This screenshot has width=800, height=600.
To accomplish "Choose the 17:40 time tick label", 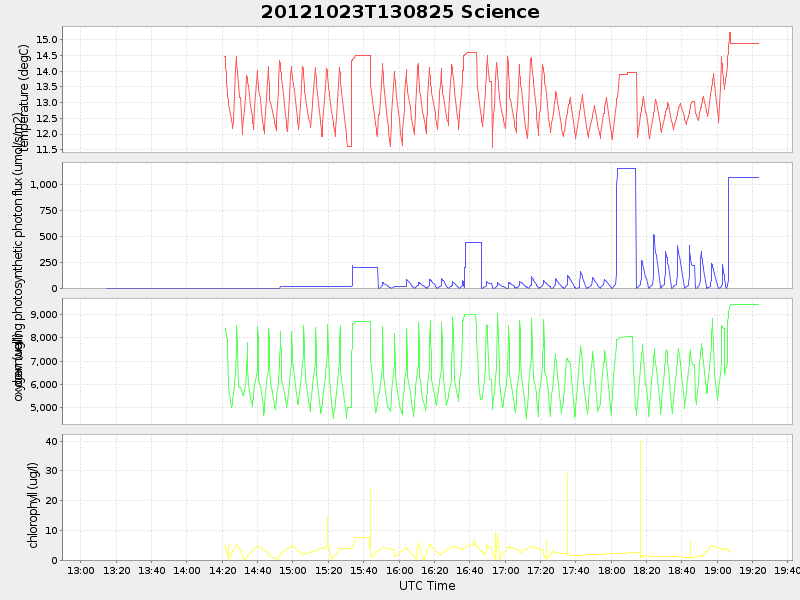I will point(576,570).
